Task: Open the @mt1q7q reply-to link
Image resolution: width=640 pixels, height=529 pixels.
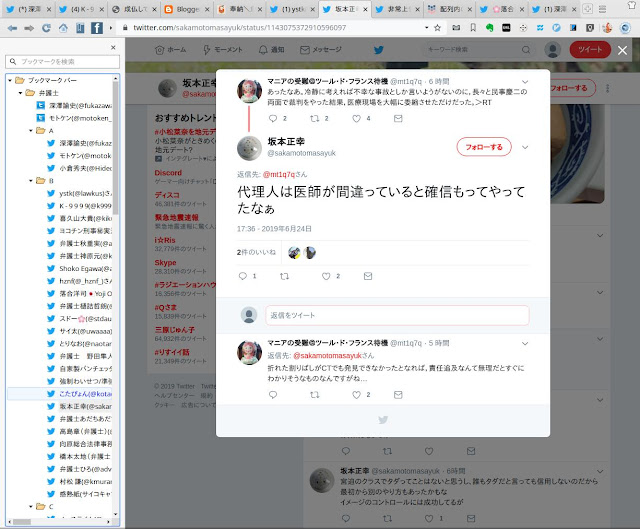Action: click(279, 174)
